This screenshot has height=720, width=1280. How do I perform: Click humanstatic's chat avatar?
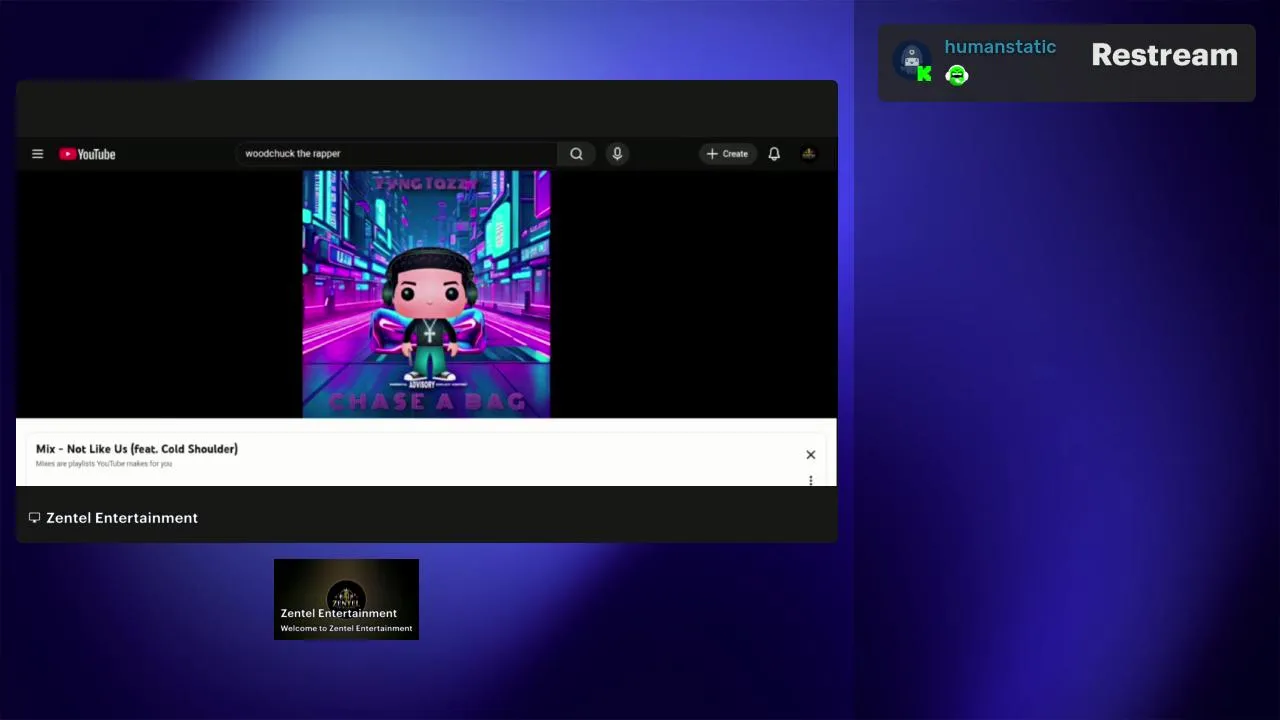tap(911, 61)
